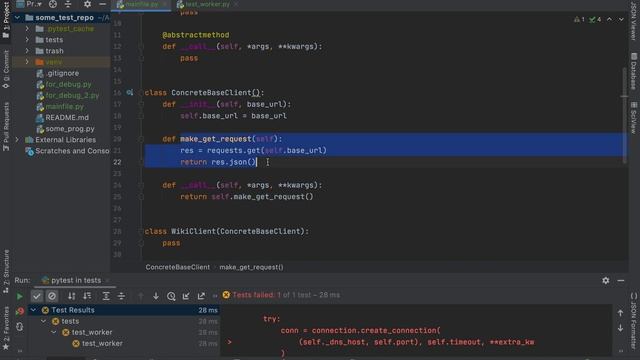Open the Favorites tool window tab
This screenshot has height=360, width=640.
(6, 329)
